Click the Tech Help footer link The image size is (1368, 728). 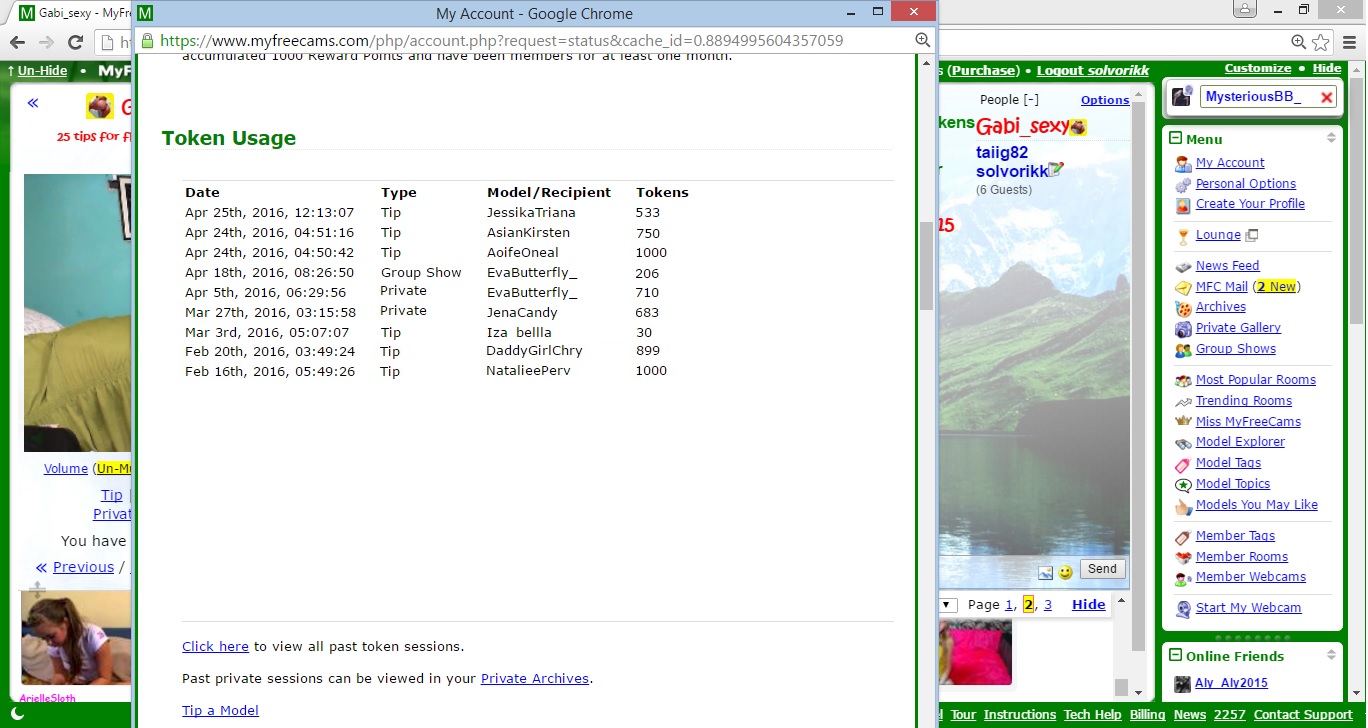pyautogui.click(x=1093, y=715)
